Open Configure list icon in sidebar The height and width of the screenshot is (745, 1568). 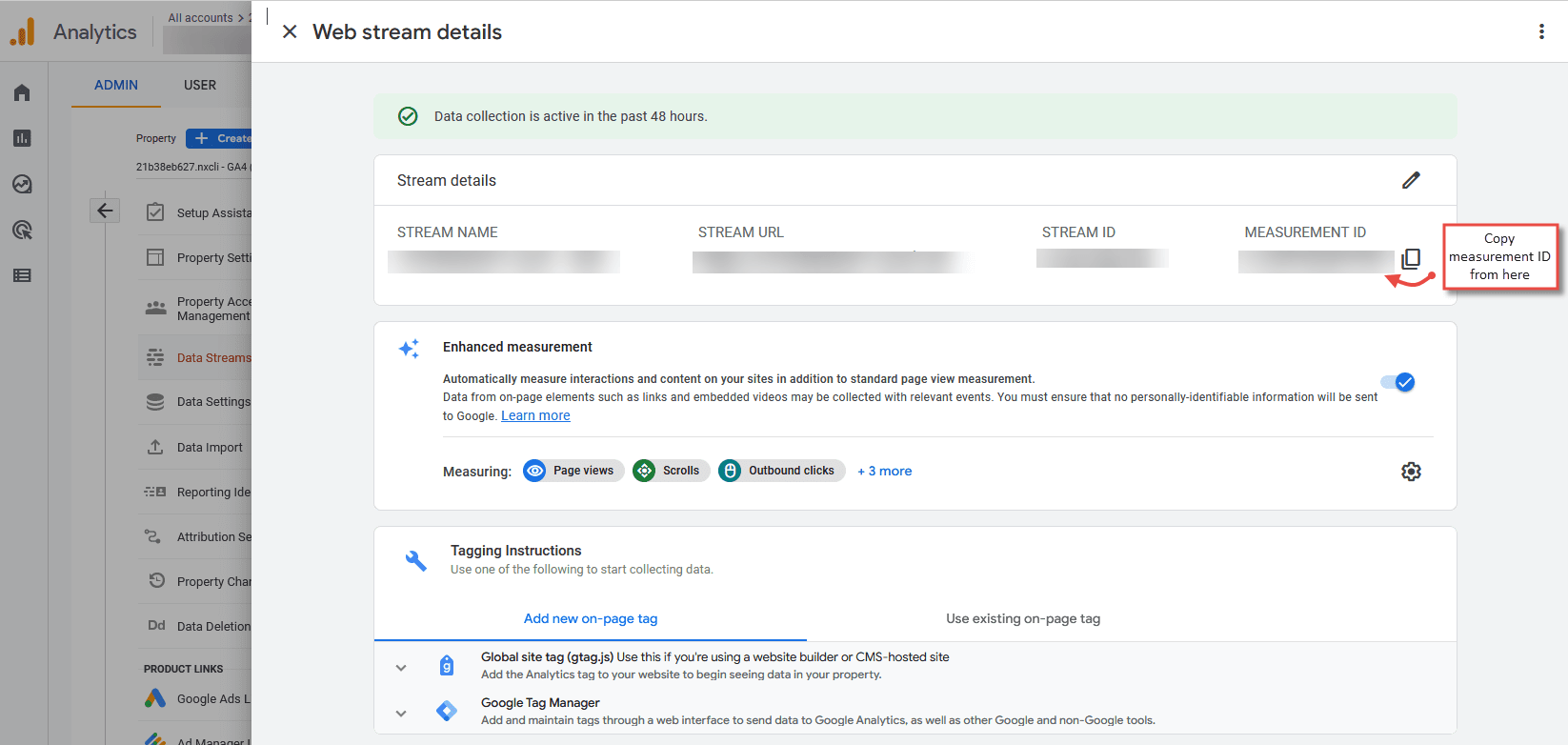click(22, 275)
